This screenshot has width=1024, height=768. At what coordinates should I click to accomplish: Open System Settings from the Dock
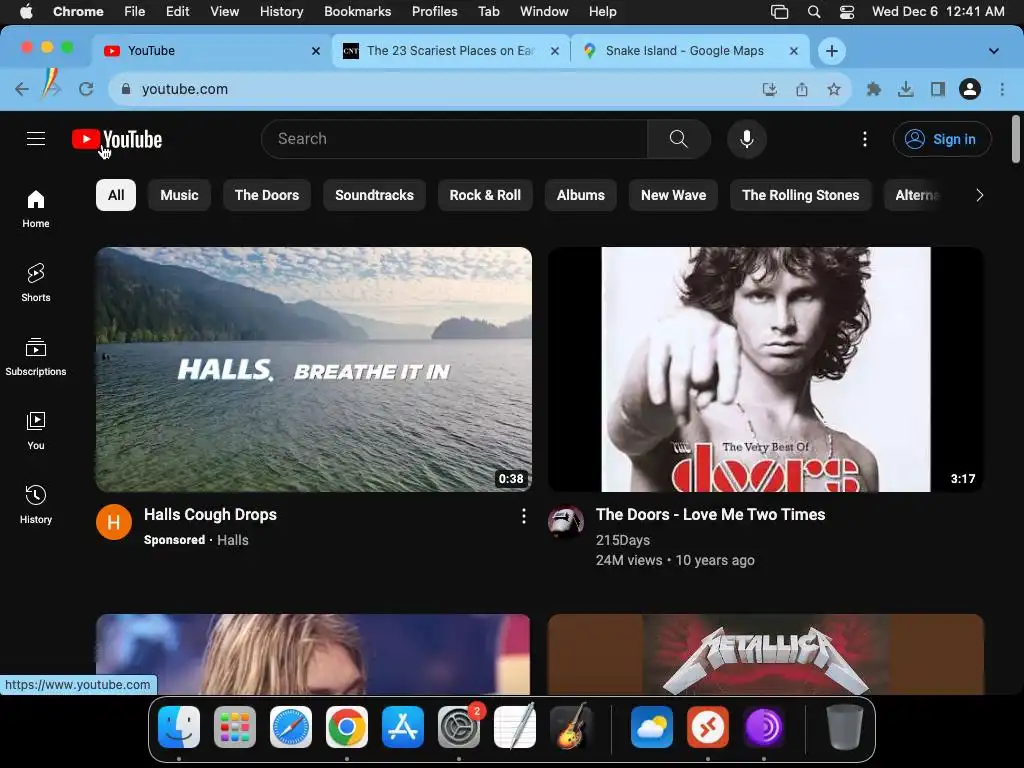click(x=458, y=727)
